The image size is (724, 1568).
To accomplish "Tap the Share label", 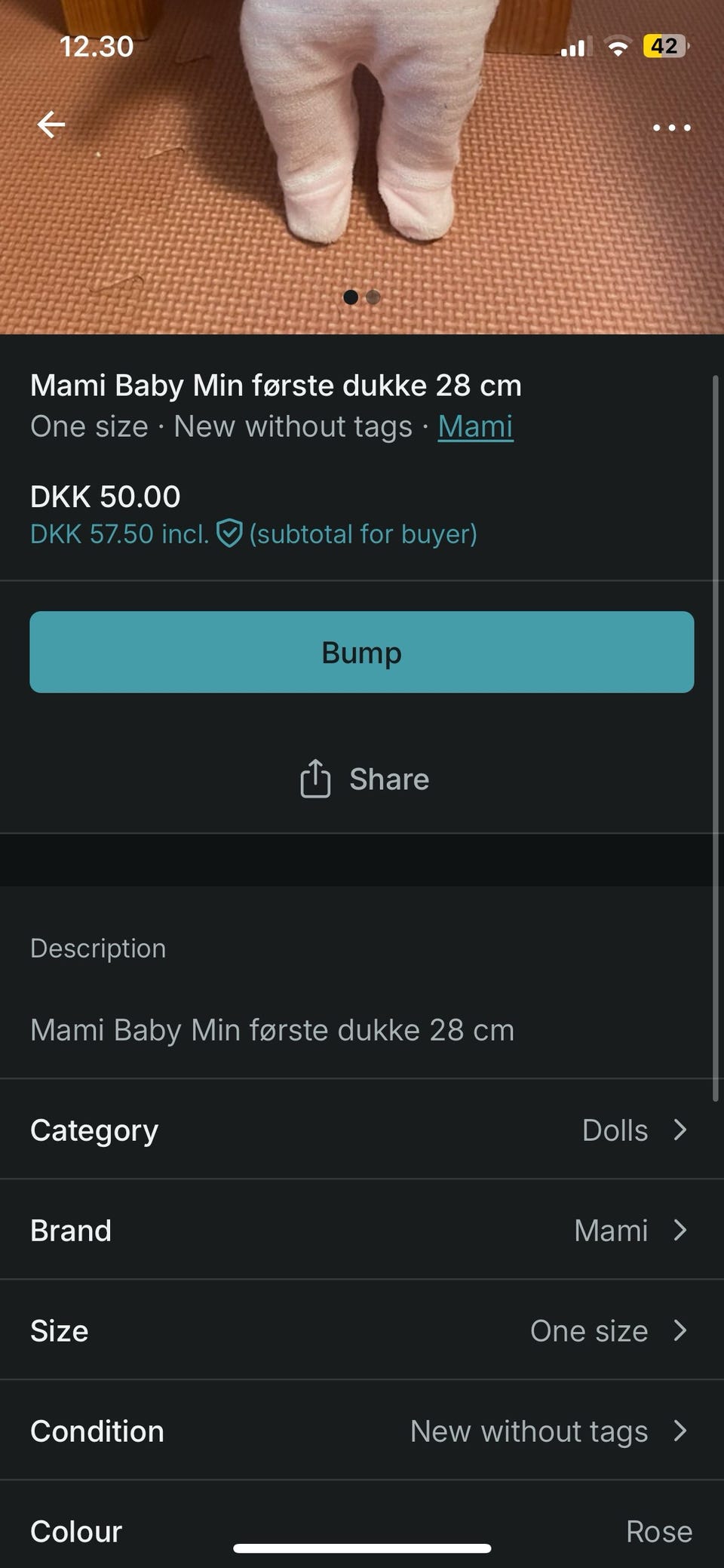I will coord(389,779).
